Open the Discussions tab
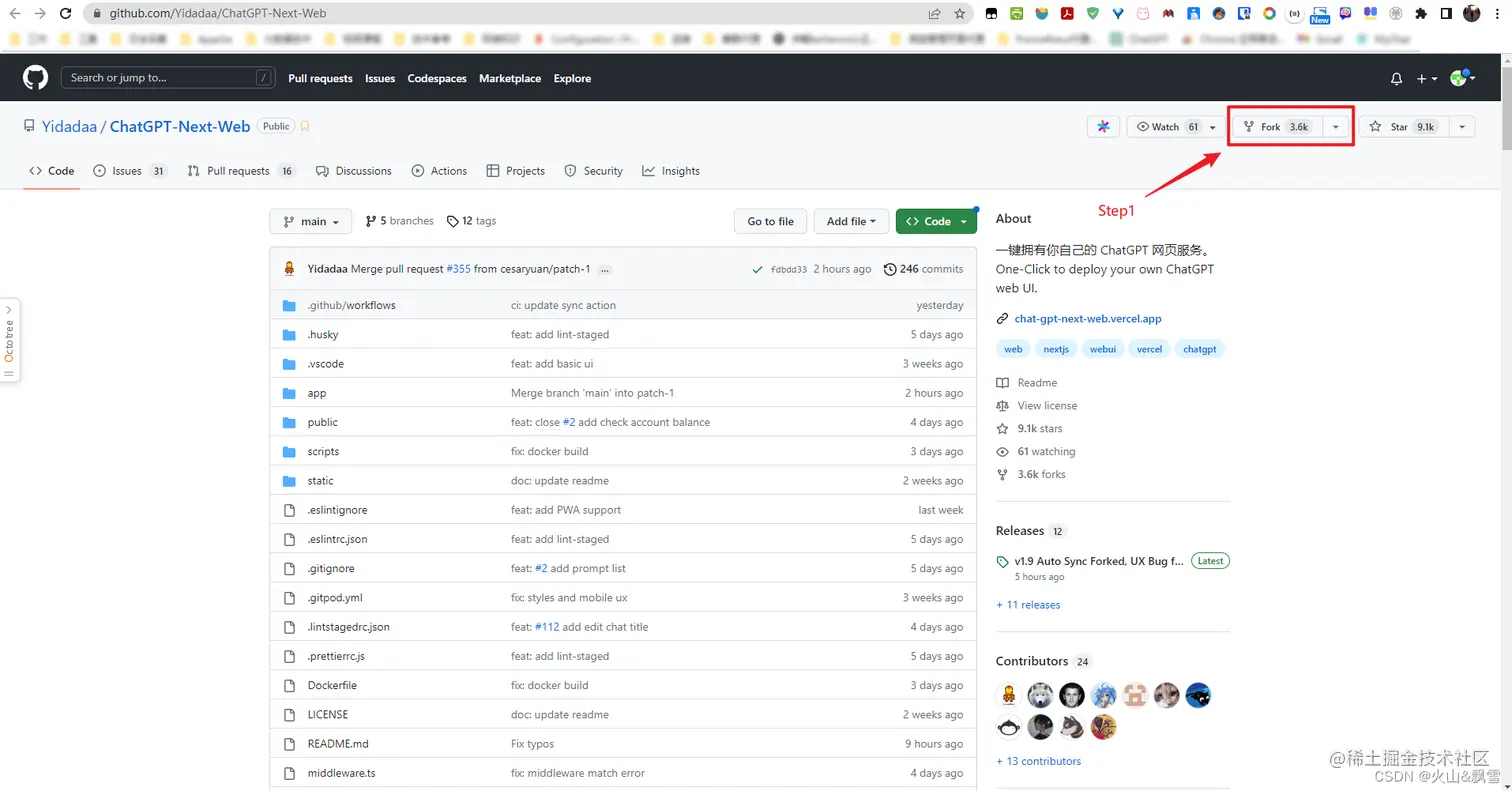1512x791 pixels. (x=353, y=171)
